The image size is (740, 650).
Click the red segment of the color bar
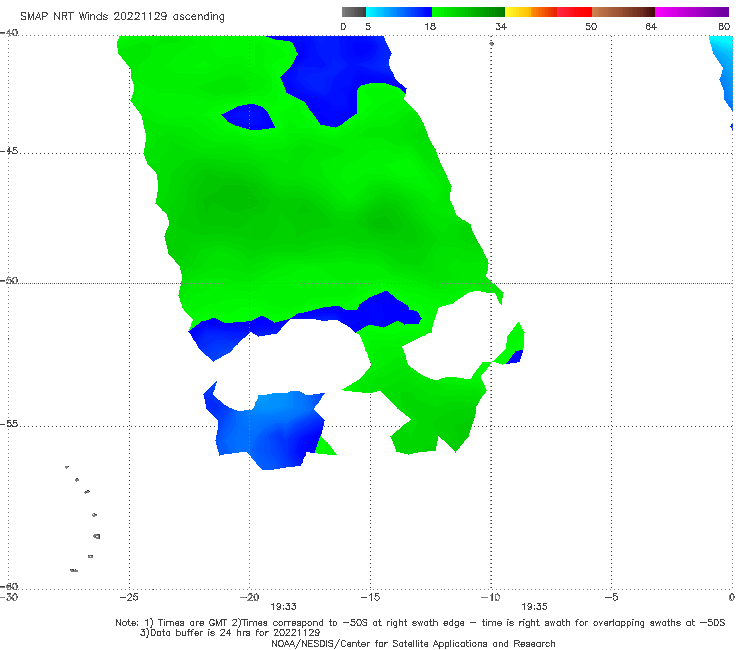click(574, 12)
